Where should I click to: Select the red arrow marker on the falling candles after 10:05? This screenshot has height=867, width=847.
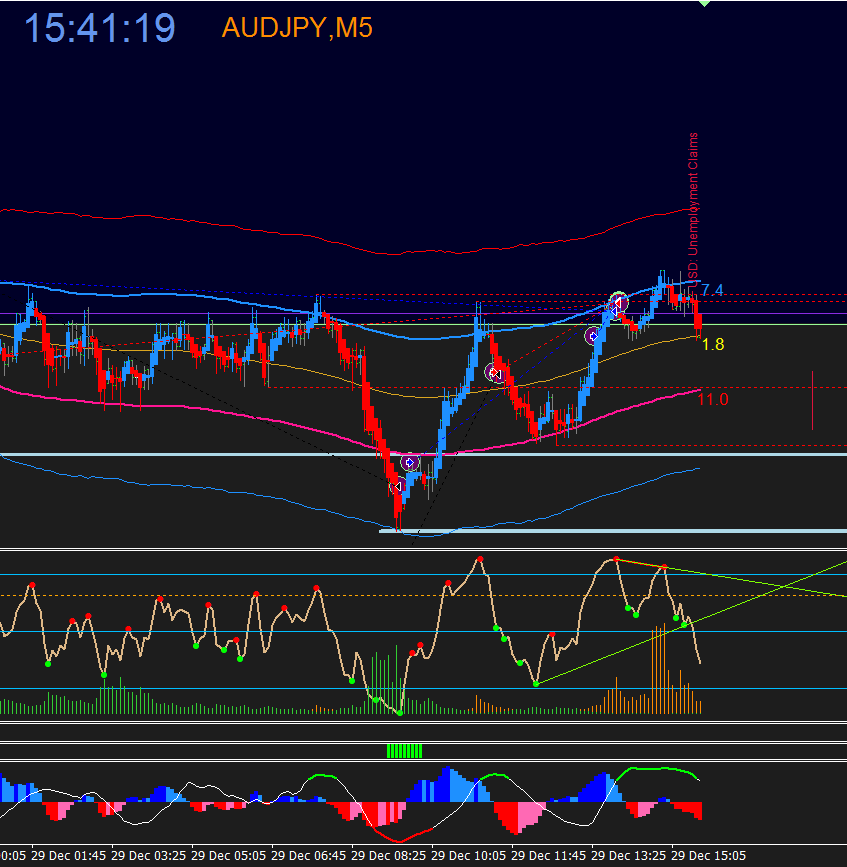(495, 373)
